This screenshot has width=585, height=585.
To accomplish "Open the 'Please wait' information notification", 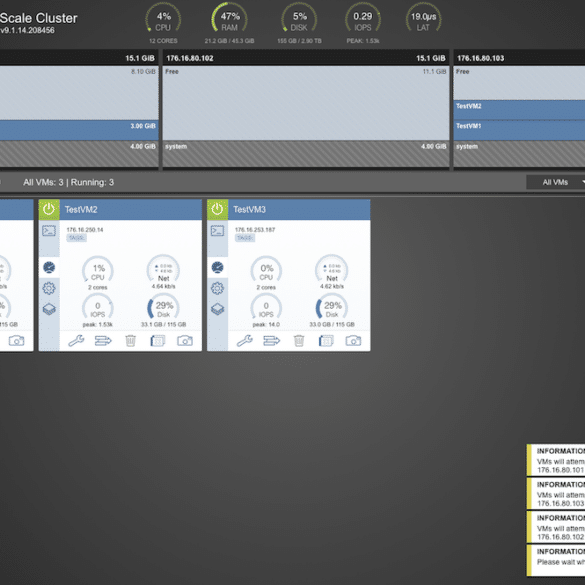I will 556,560.
